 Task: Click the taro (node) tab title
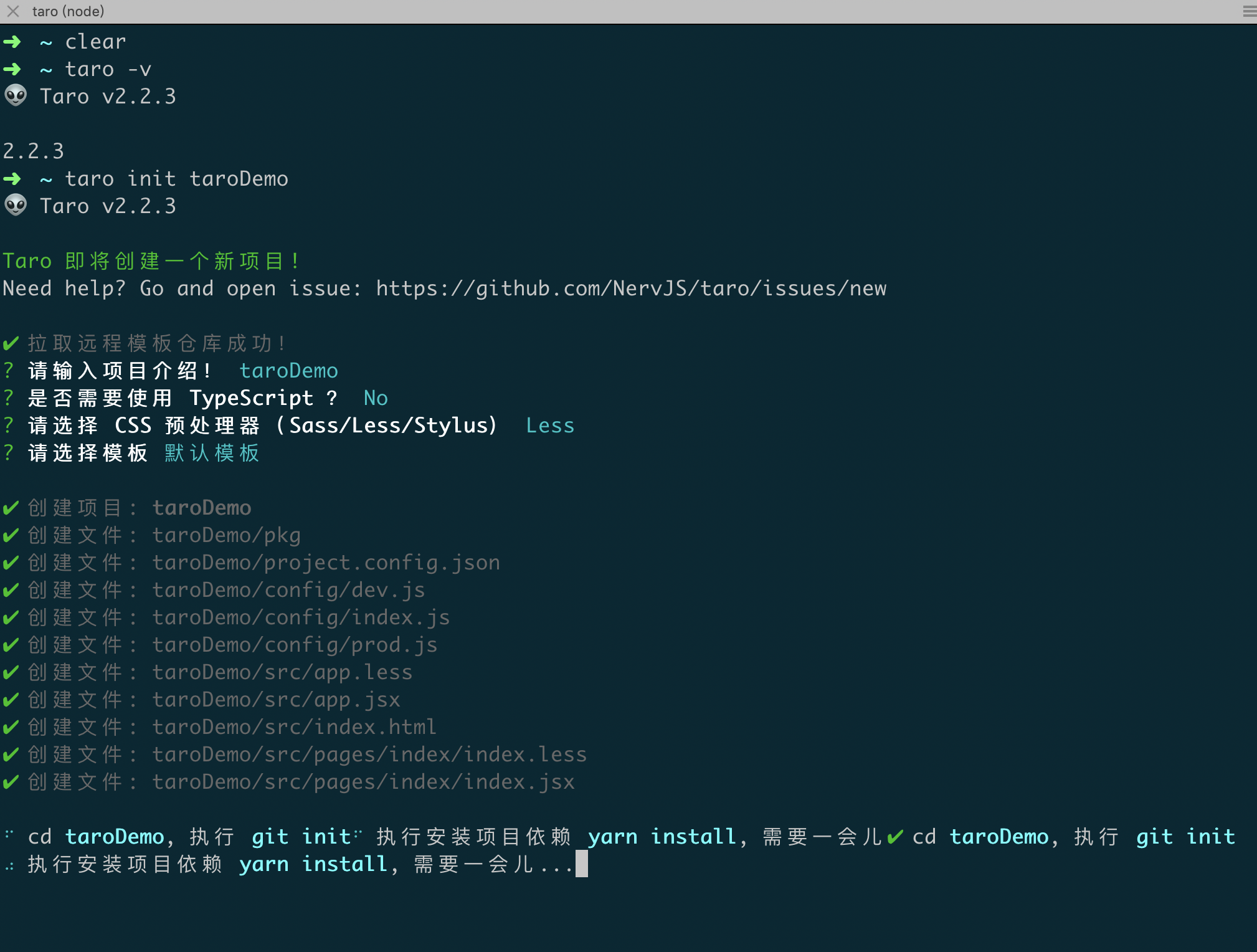(x=68, y=11)
